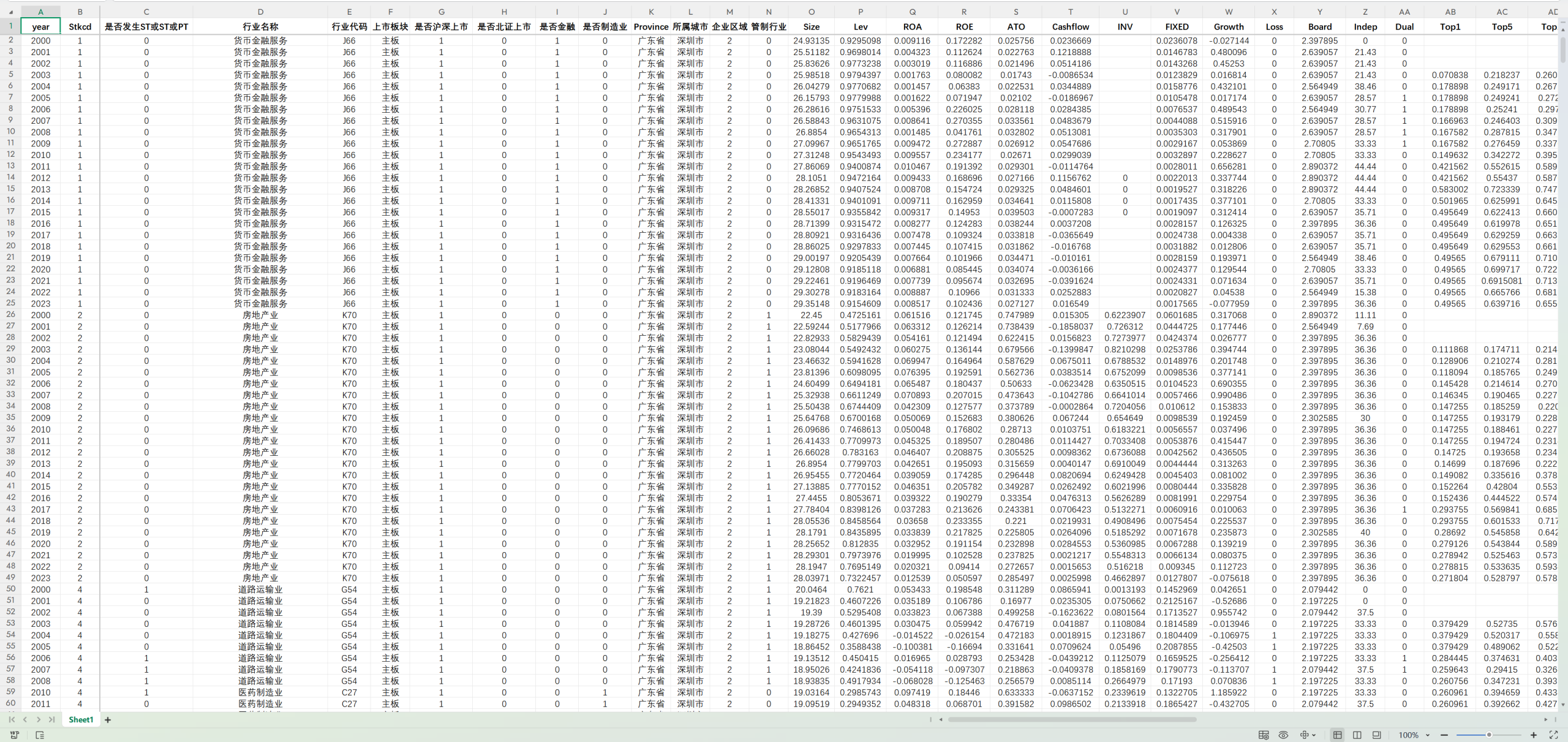Expand the reading mode crosshair dropdown arrow
This screenshot has height=742, width=1568.
(1314, 735)
